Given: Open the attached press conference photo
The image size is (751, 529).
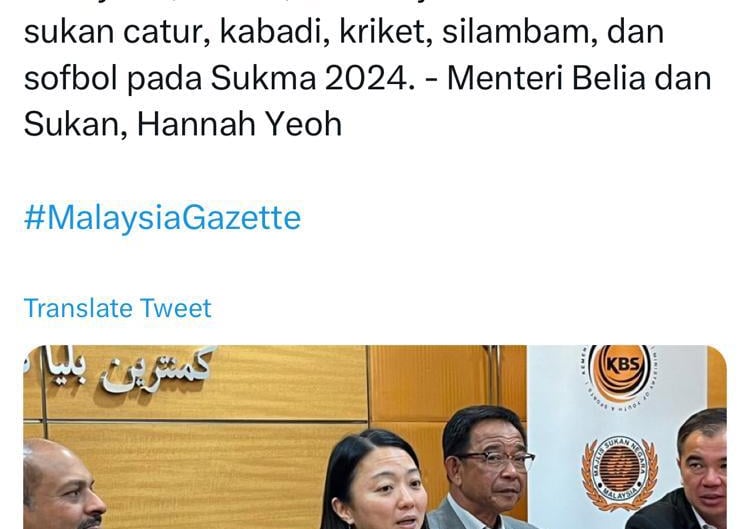Looking at the screenshot, I should point(375,437).
